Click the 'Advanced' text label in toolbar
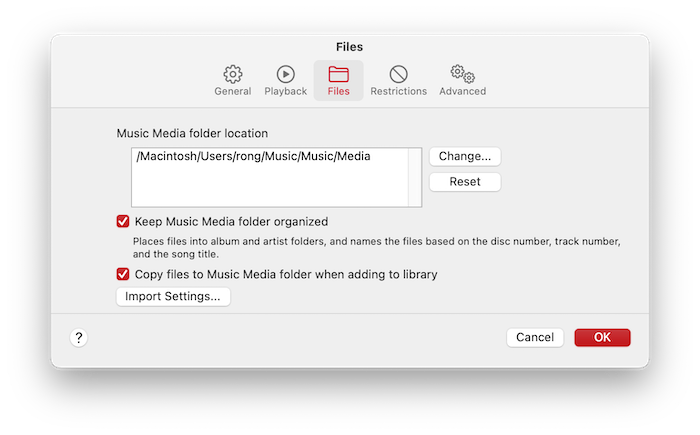 462,91
